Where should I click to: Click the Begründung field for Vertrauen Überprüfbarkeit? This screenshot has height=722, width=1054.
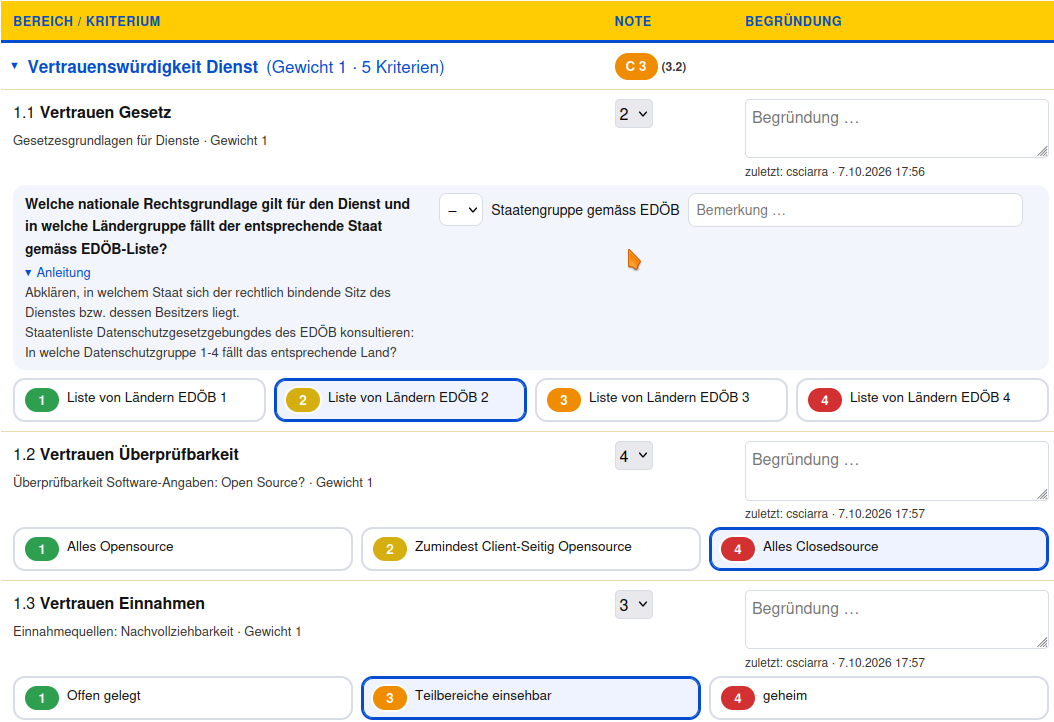coord(896,471)
